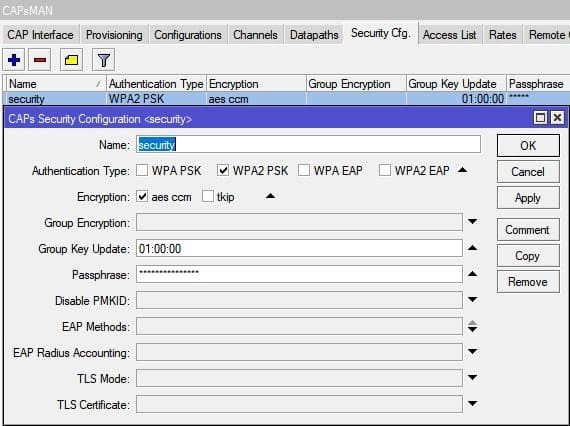Sort by Authentication Type column header
Screen dimensions: 570x426
[156, 84]
